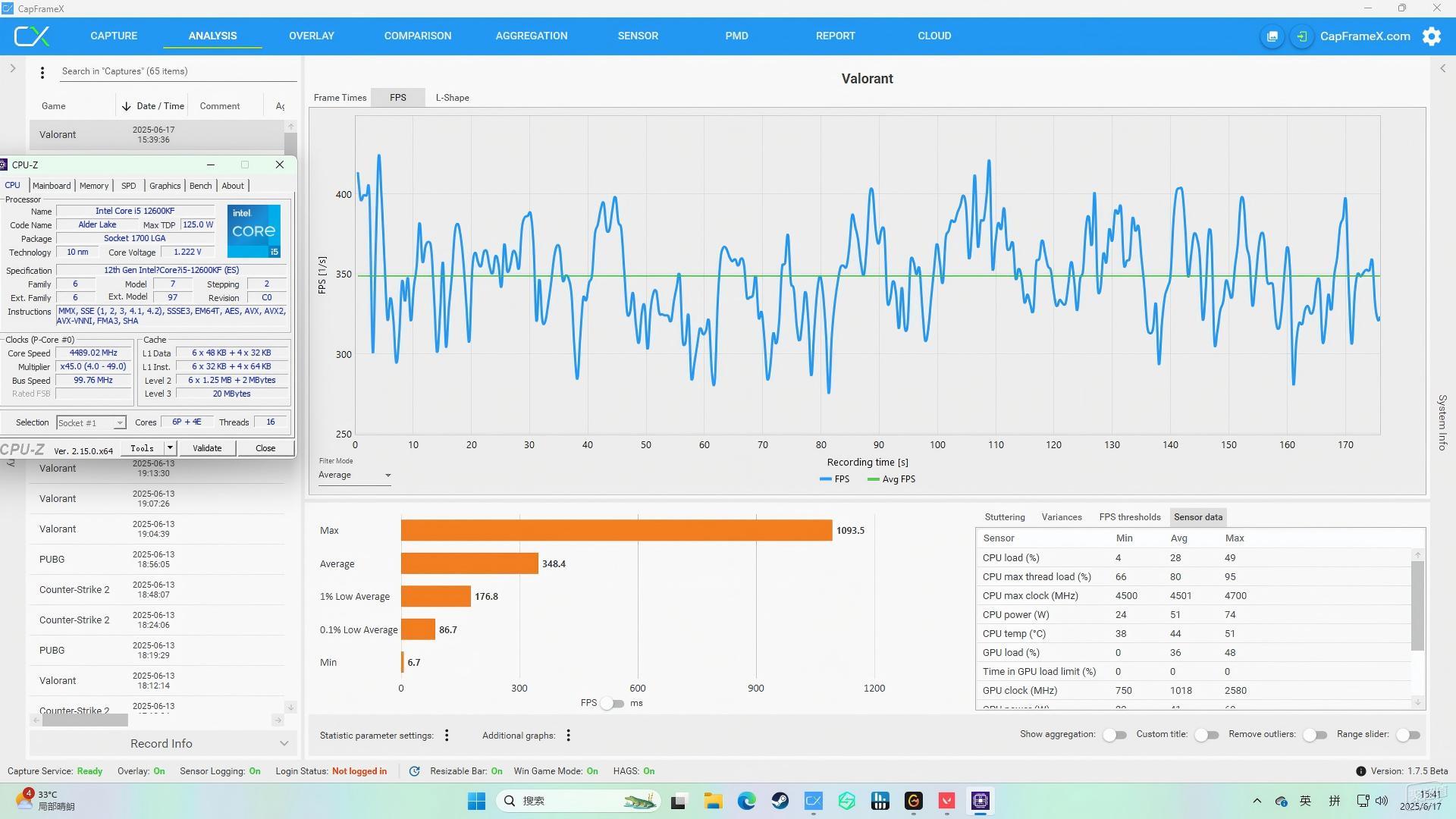Open File Explorer from taskbar

713,801
